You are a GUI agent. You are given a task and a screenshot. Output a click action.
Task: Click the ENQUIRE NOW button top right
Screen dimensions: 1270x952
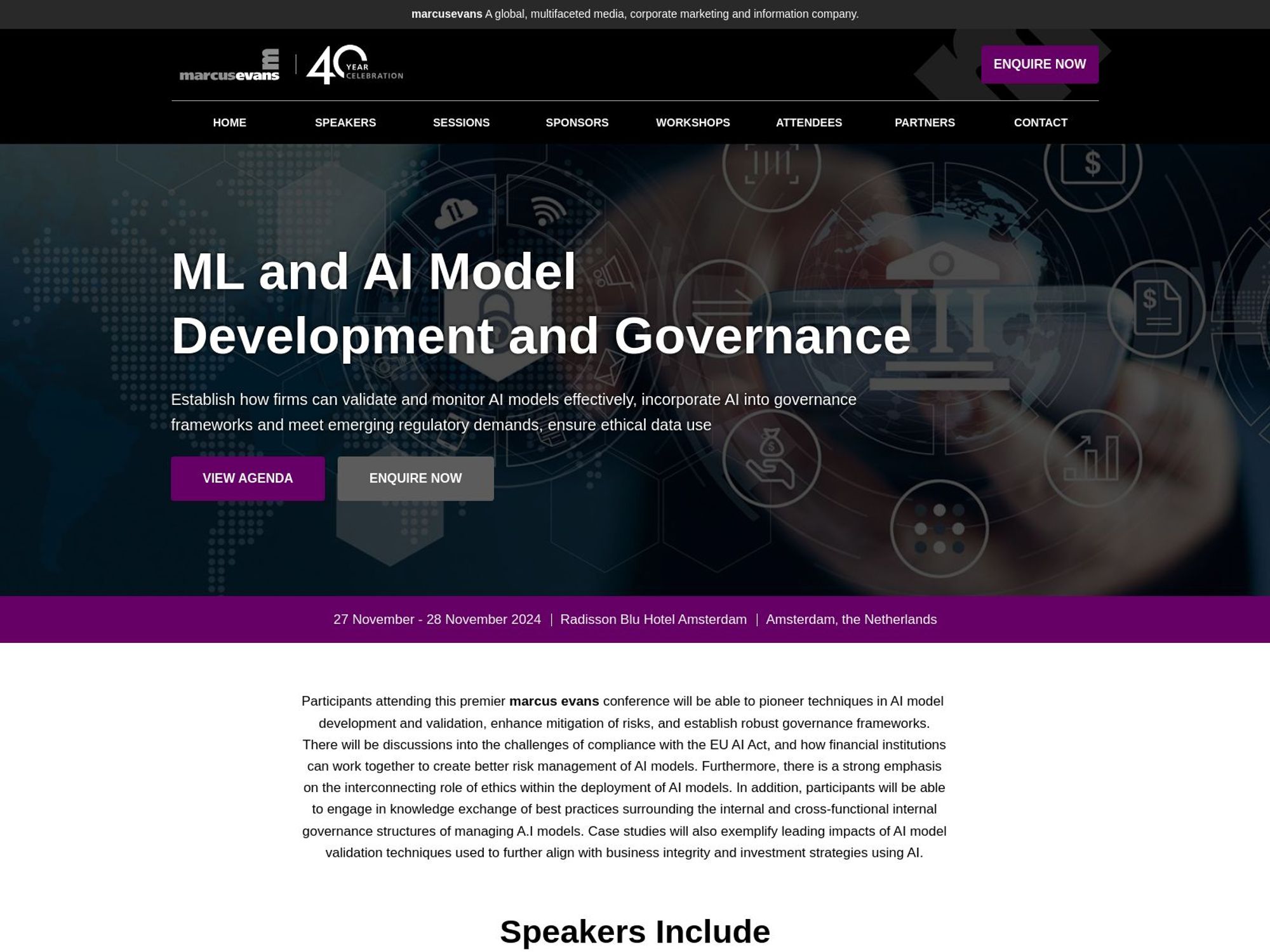click(1040, 64)
